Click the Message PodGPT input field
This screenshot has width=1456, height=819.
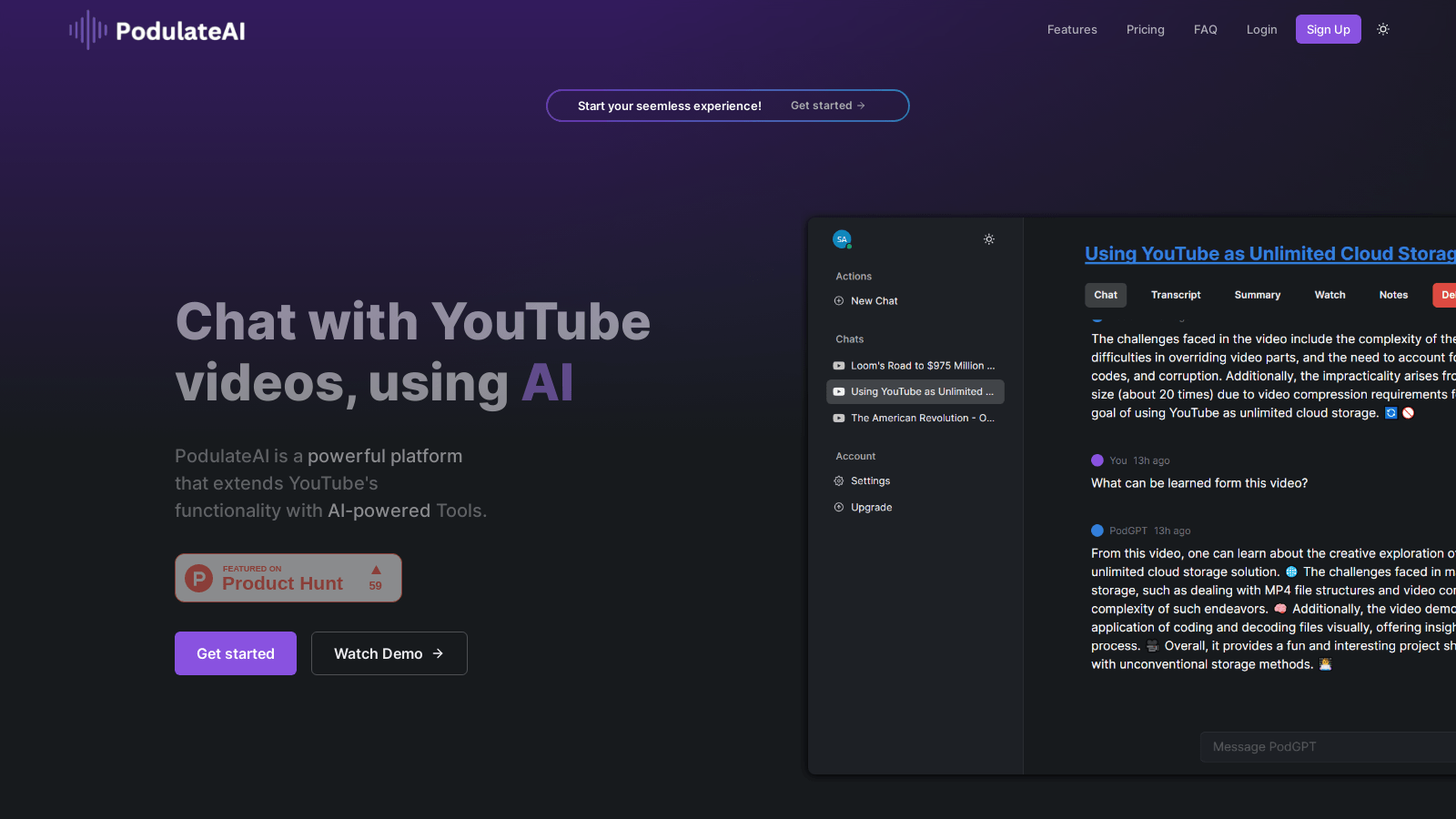(1328, 747)
